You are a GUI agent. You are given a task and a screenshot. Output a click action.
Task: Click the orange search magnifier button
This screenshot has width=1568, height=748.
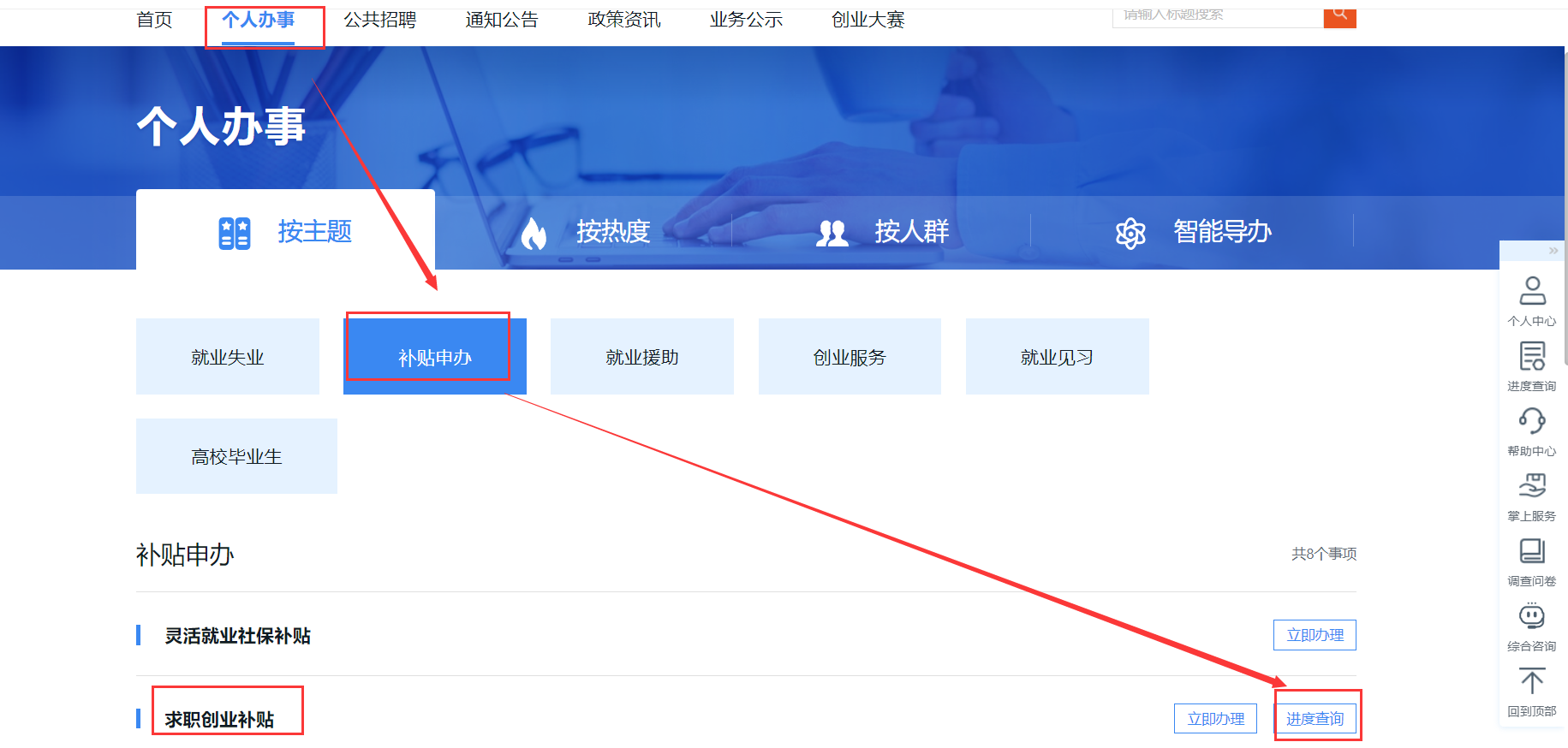1339,15
